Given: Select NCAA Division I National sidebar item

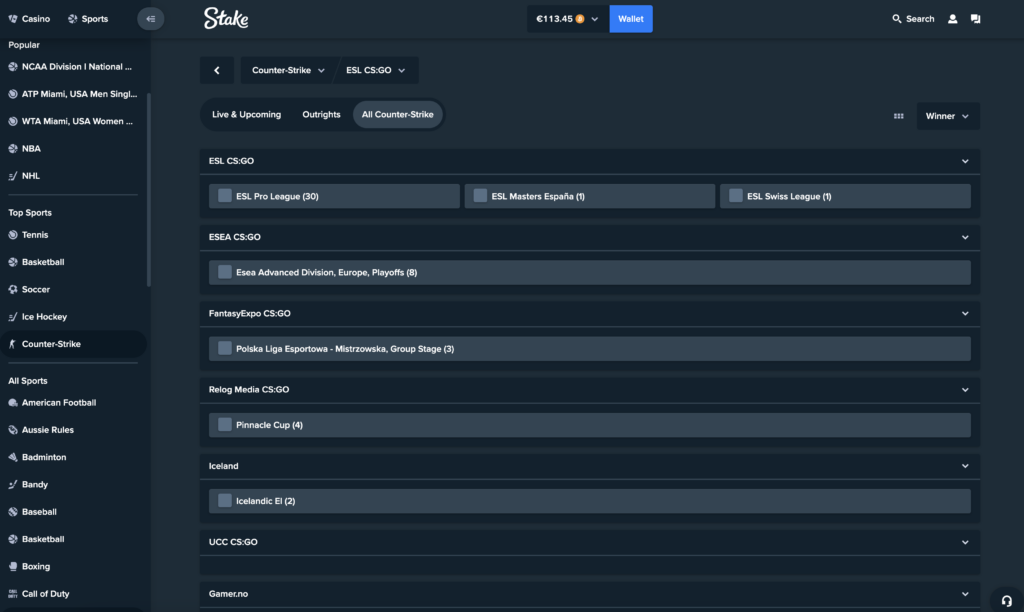Looking at the screenshot, I should click(73, 67).
